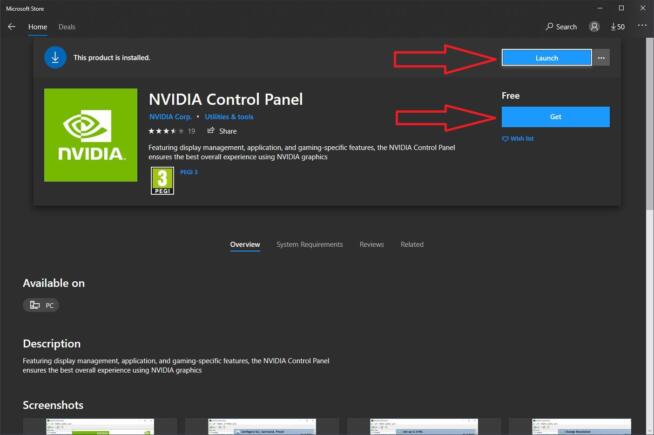654x435 pixels.
Task: Click the blue download status icon
Action: click(55, 58)
